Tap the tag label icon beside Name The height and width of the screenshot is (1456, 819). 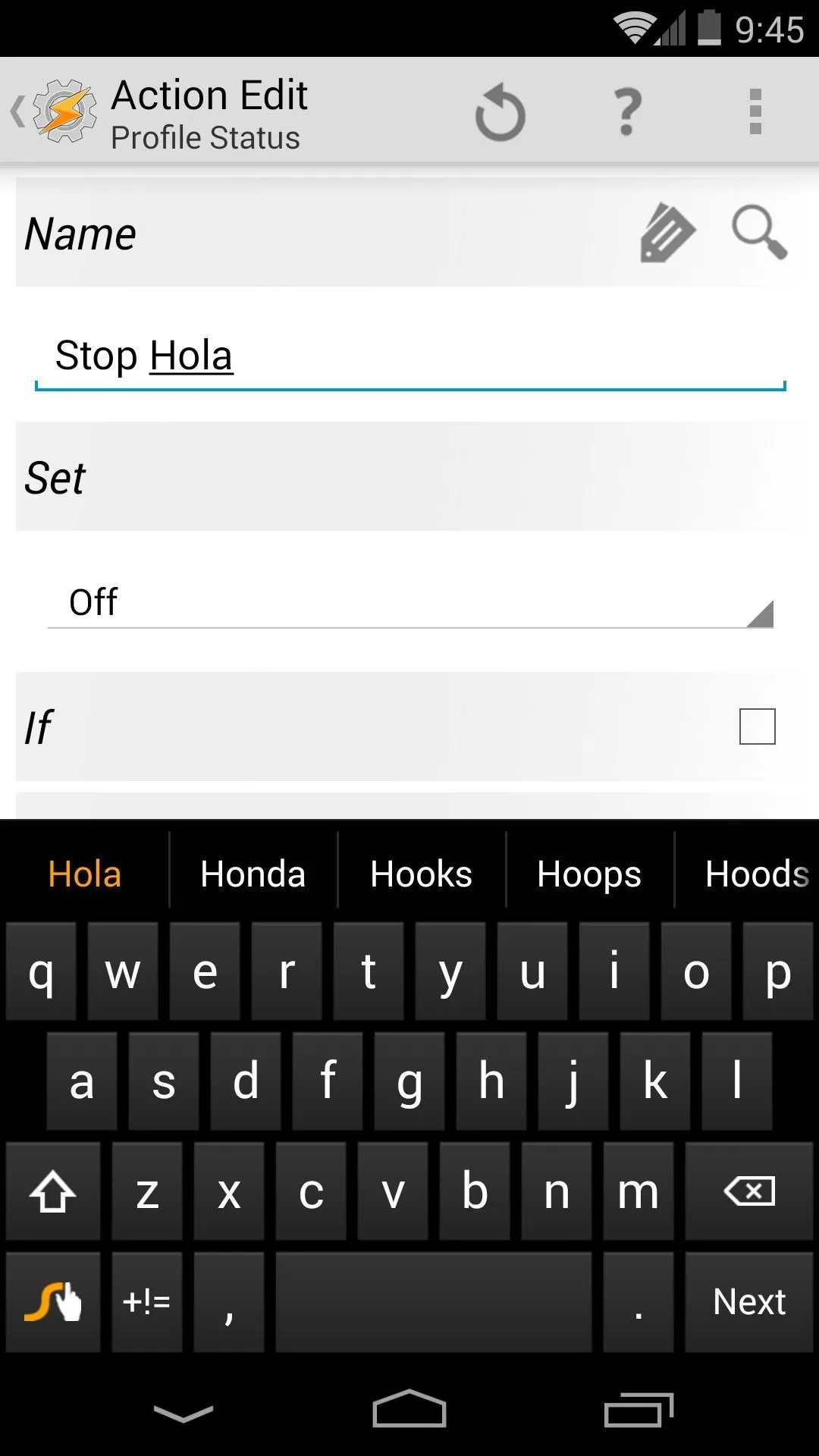[x=667, y=233]
